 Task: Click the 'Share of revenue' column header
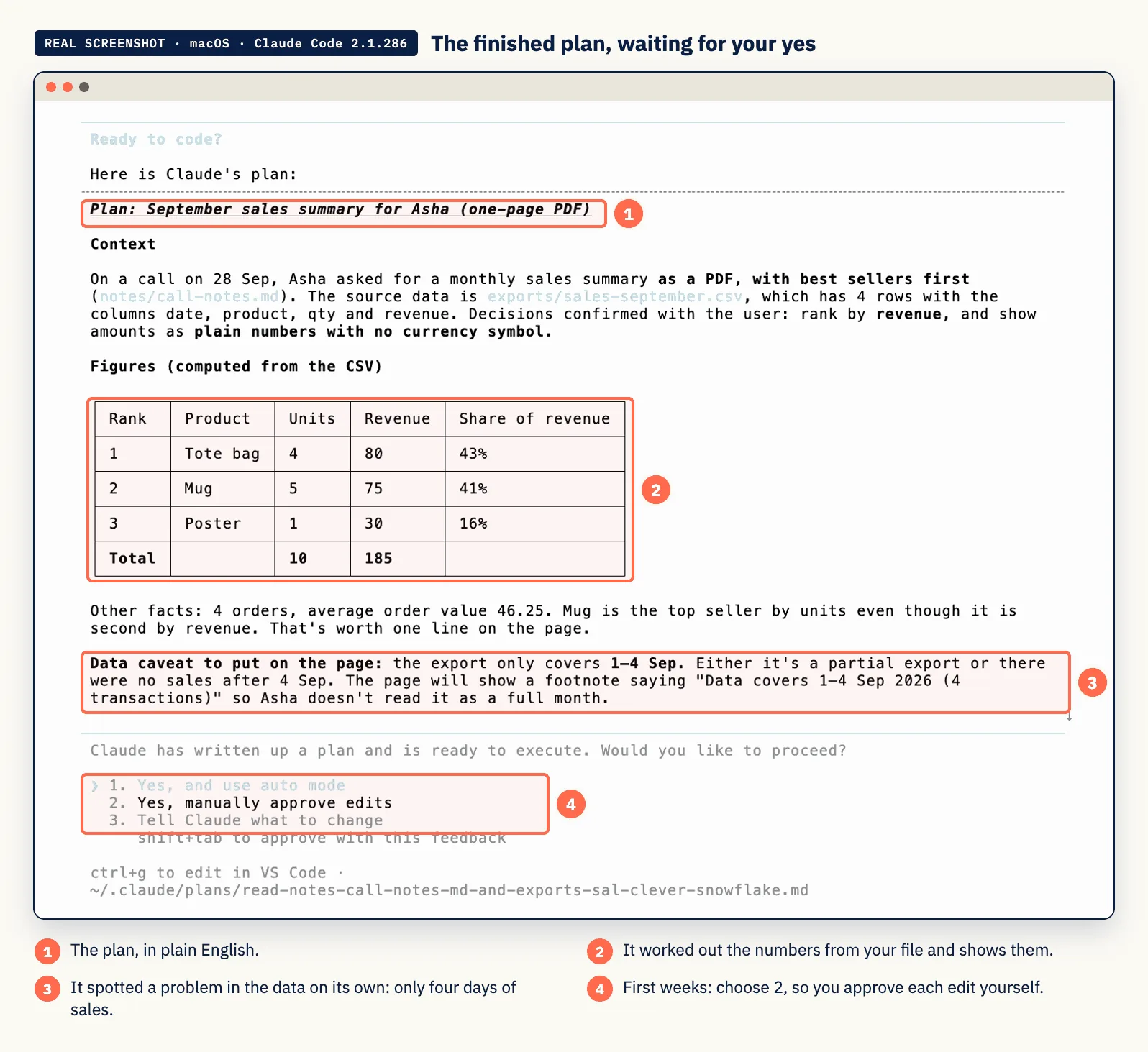[534, 418]
